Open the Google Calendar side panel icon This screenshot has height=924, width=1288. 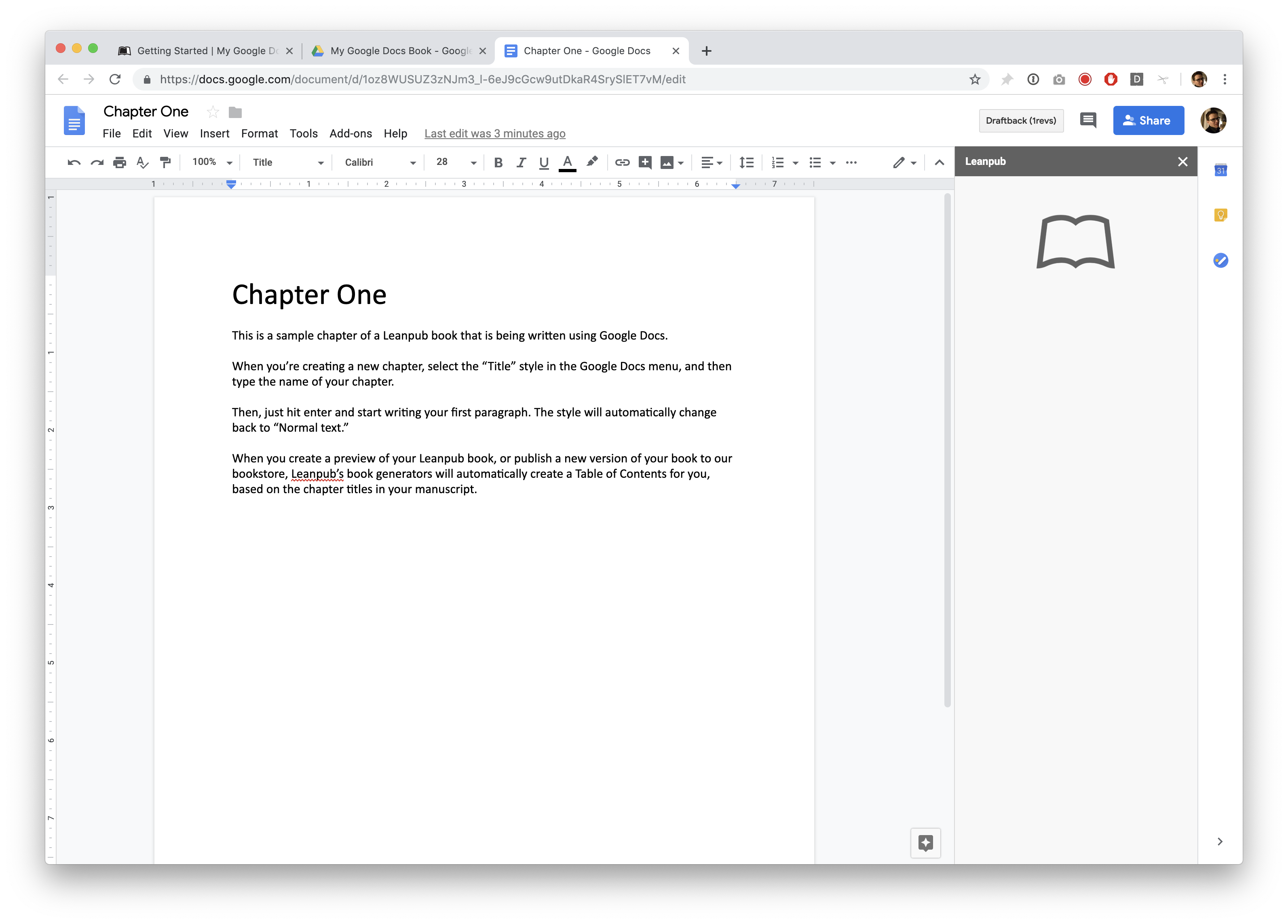pos(1220,170)
